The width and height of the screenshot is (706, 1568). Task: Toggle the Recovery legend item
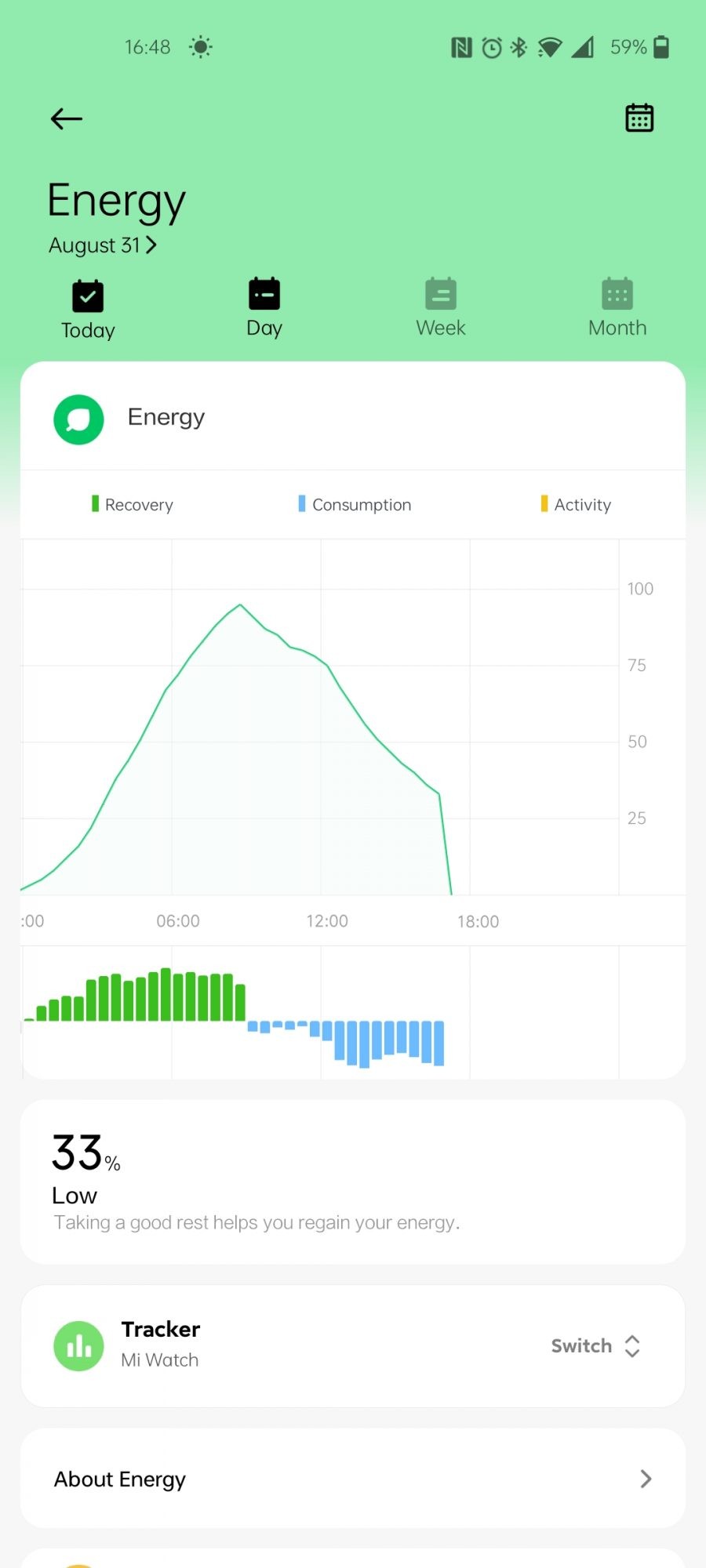click(x=133, y=504)
